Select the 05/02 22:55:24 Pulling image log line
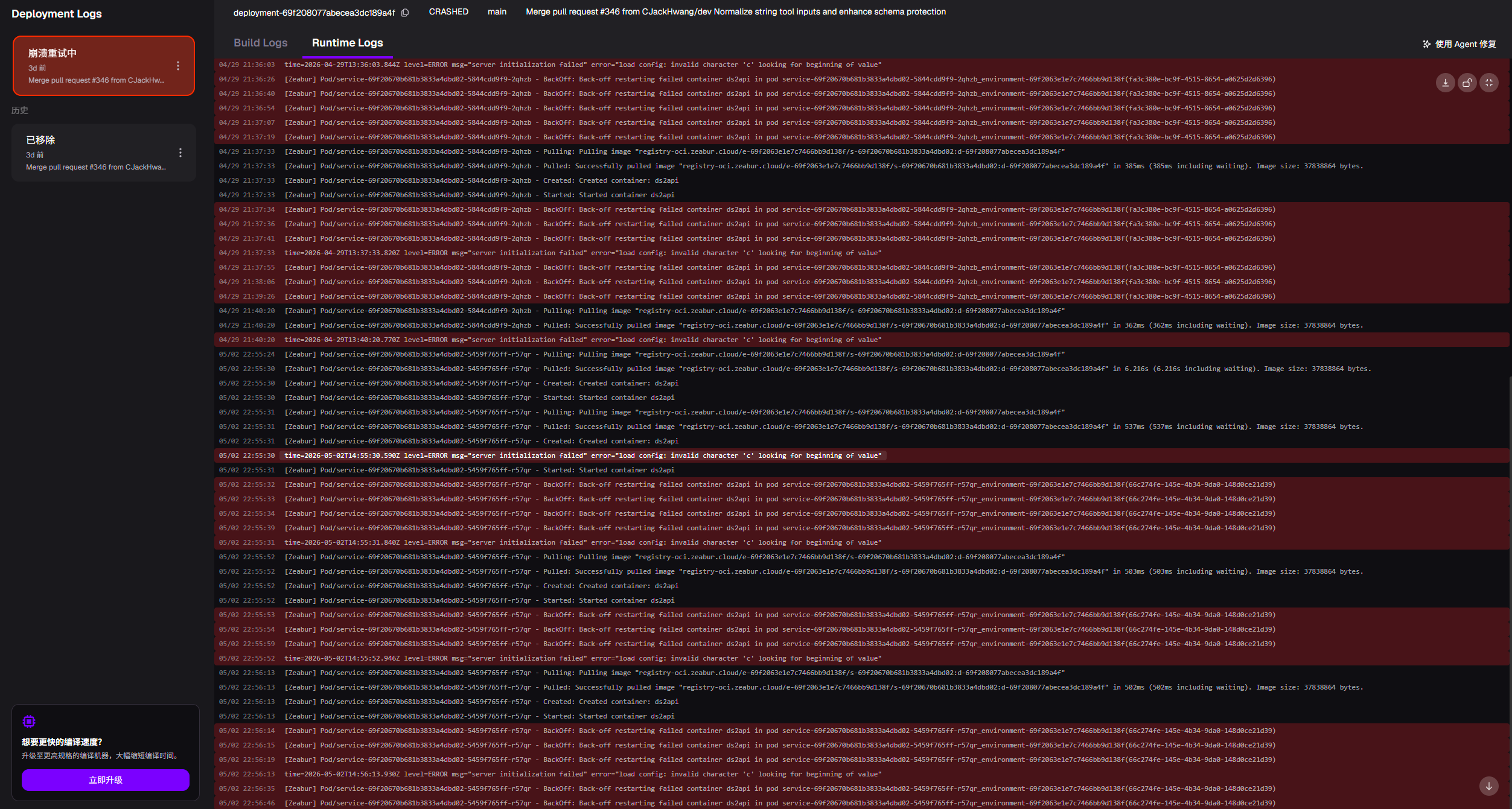The width and height of the screenshot is (1512, 809). point(862,354)
